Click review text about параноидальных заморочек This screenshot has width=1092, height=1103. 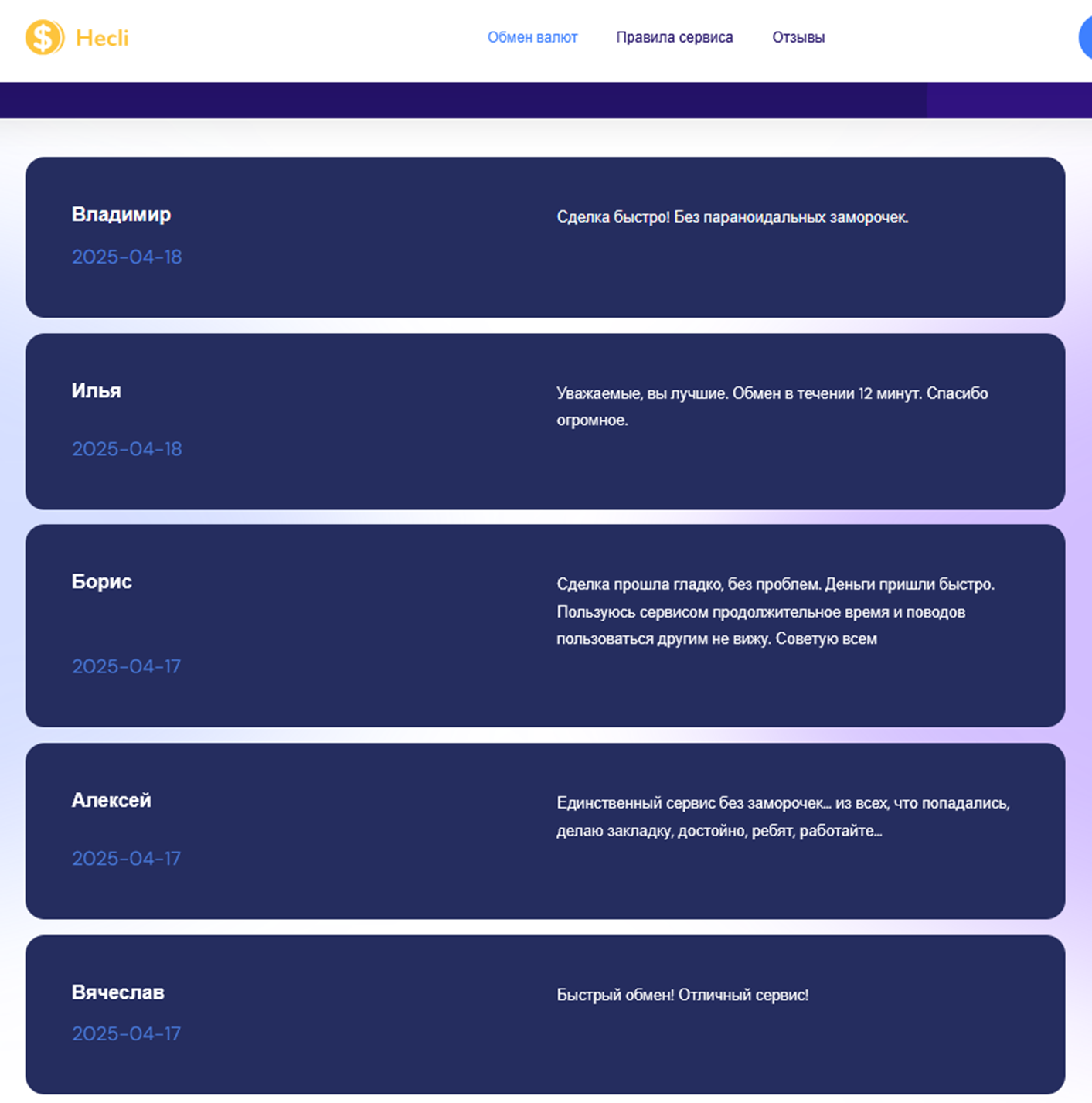pyautogui.click(x=732, y=217)
